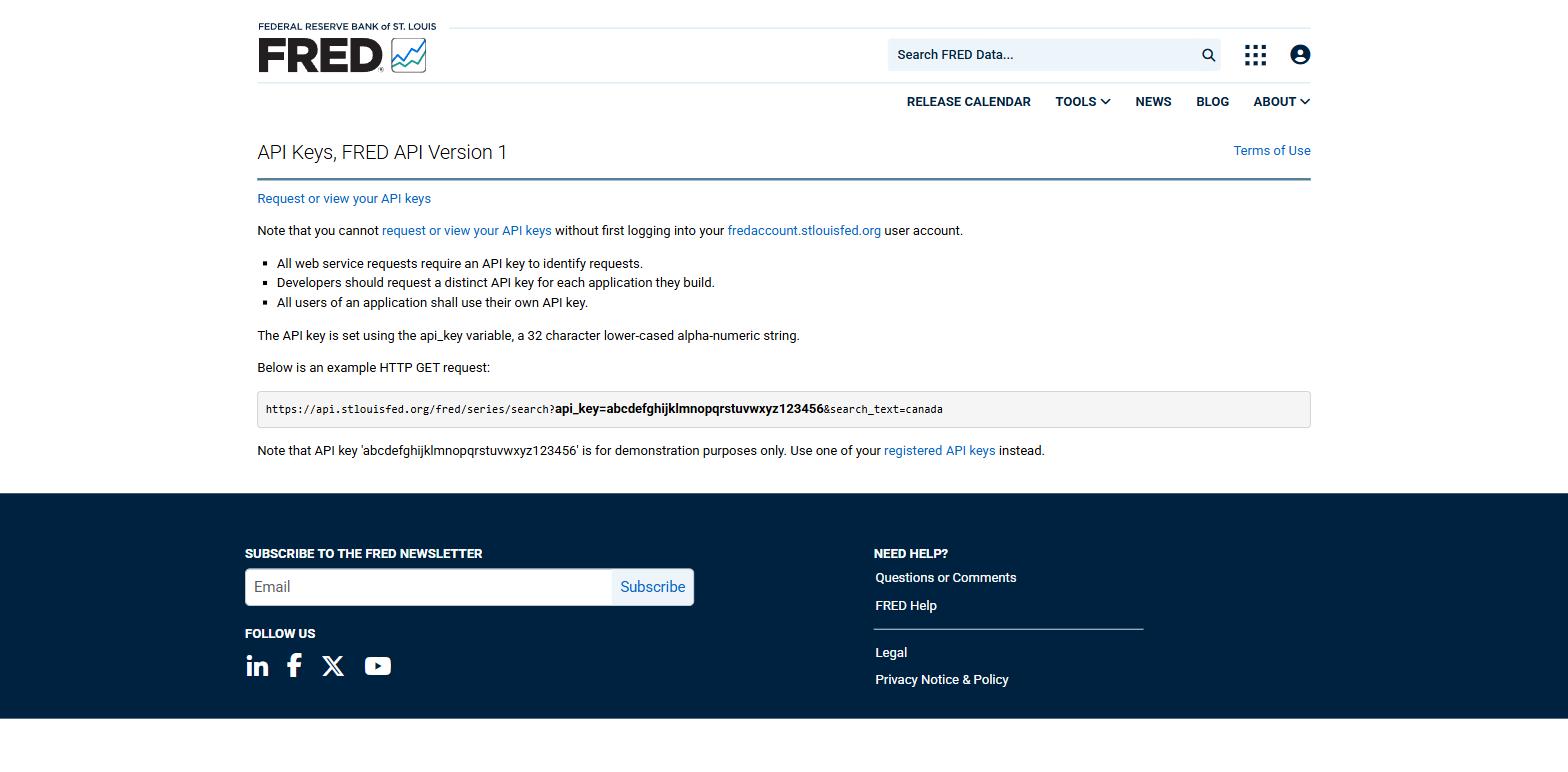Click the heading link 'Request or view your API keys'
The height and width of the screenshot is (772, 1568).
point(344,199)
